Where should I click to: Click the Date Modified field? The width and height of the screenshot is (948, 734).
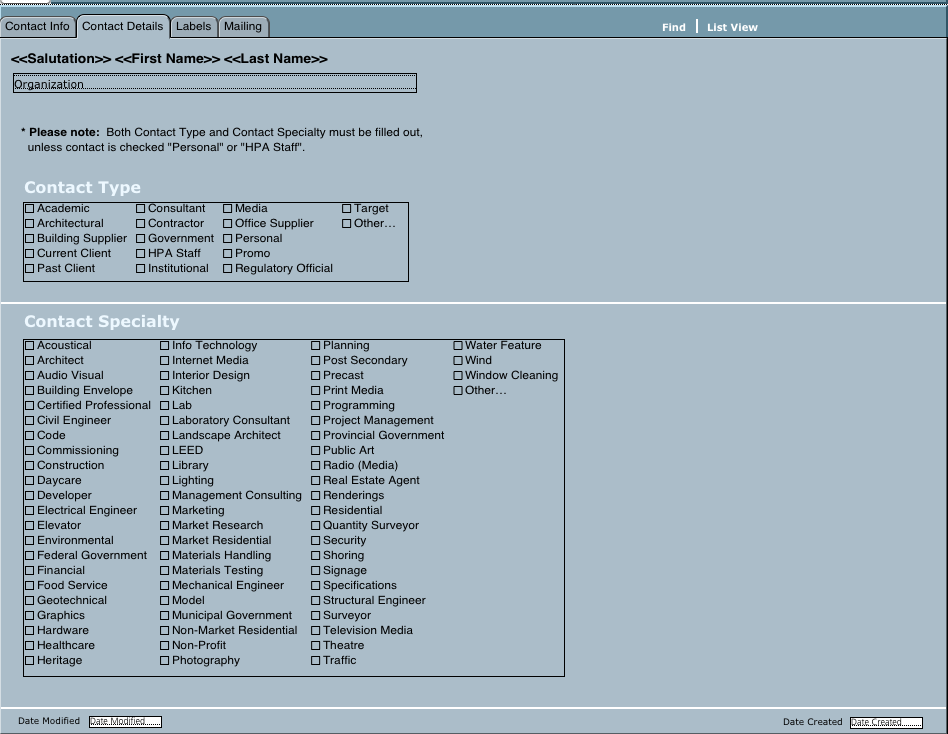[124, 721]
